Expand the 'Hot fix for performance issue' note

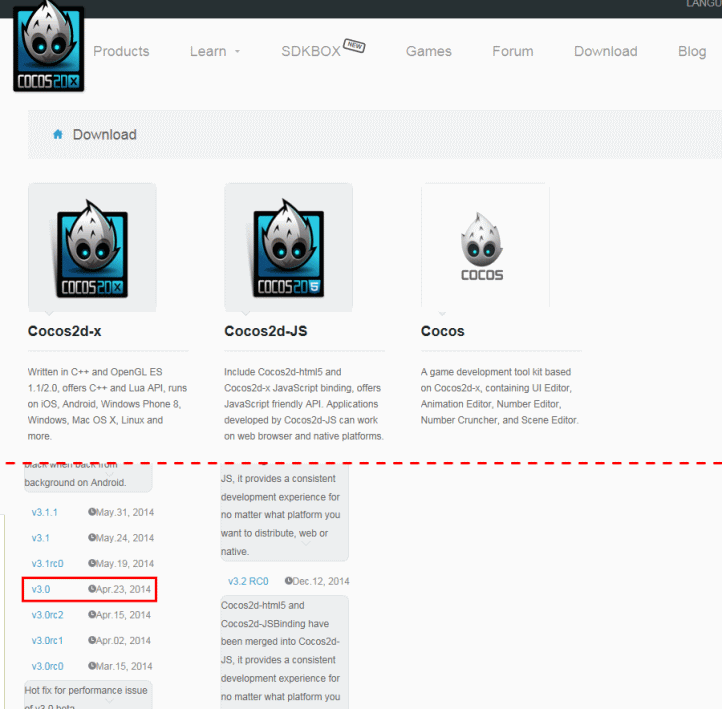tap(110, 701)
